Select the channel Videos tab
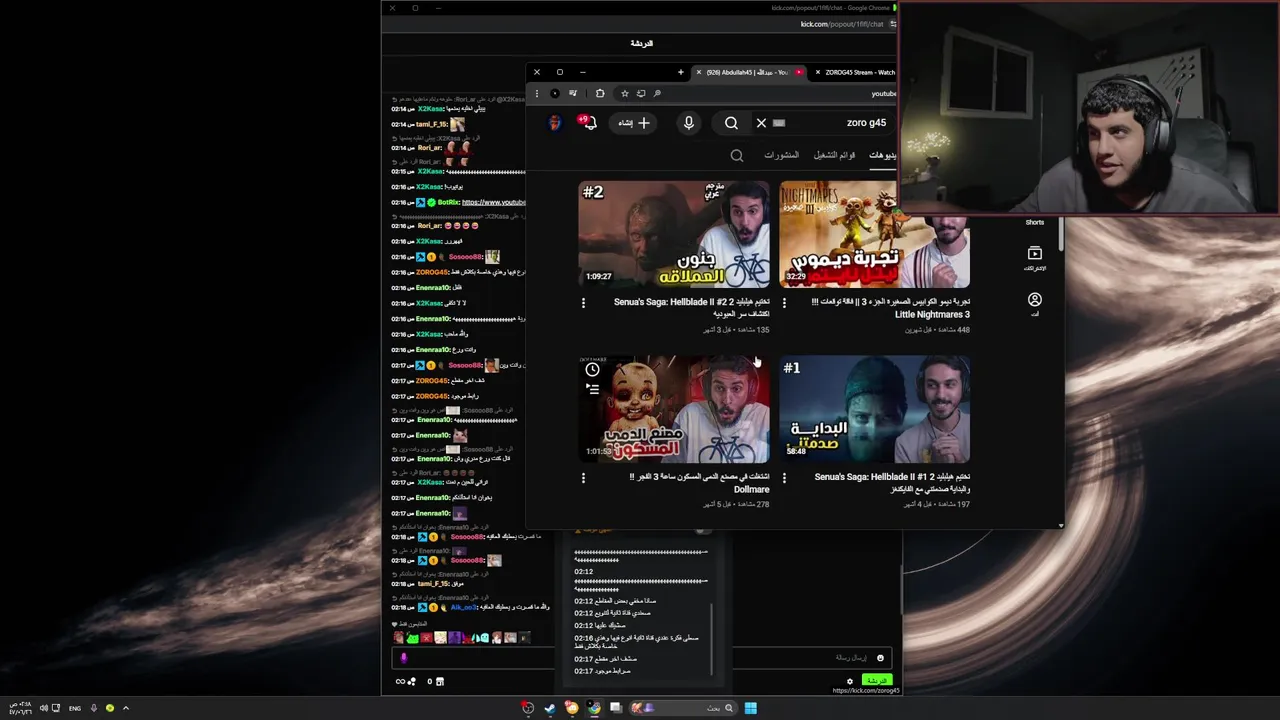Viewport: 1280px width, 720px height. [883, 155]
